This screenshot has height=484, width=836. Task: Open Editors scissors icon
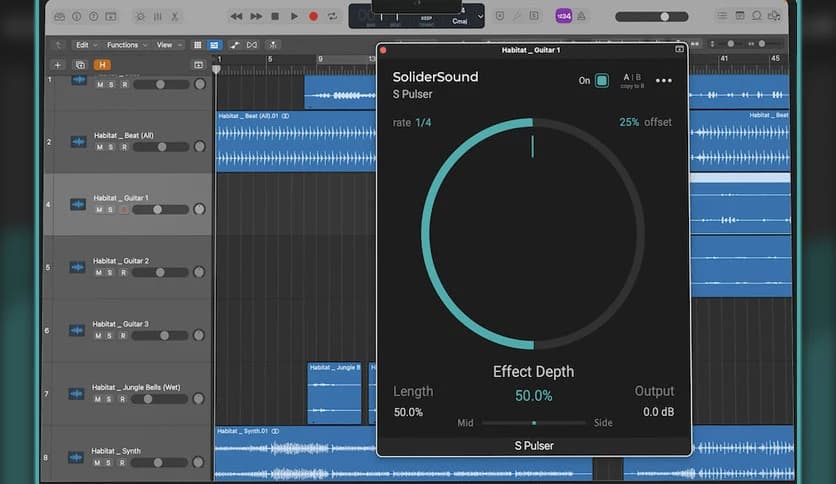click(x=174, y=17)
